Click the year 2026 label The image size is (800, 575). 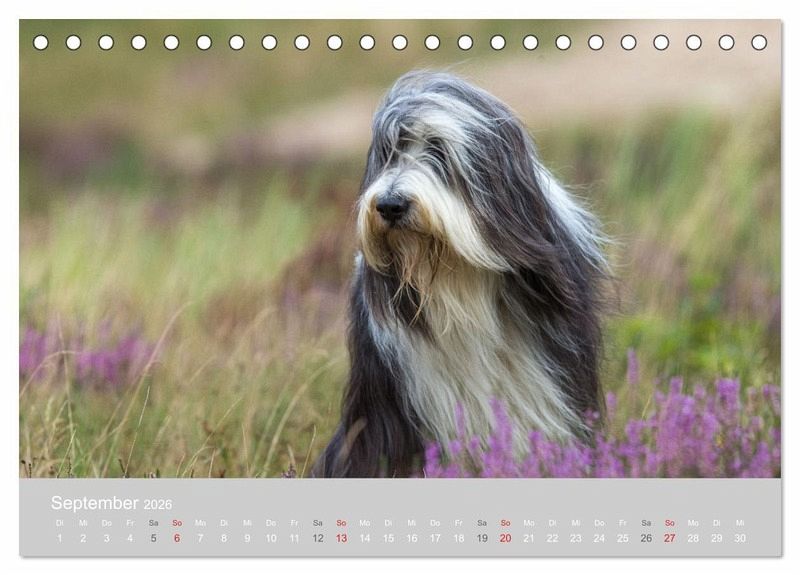point(158,505)
